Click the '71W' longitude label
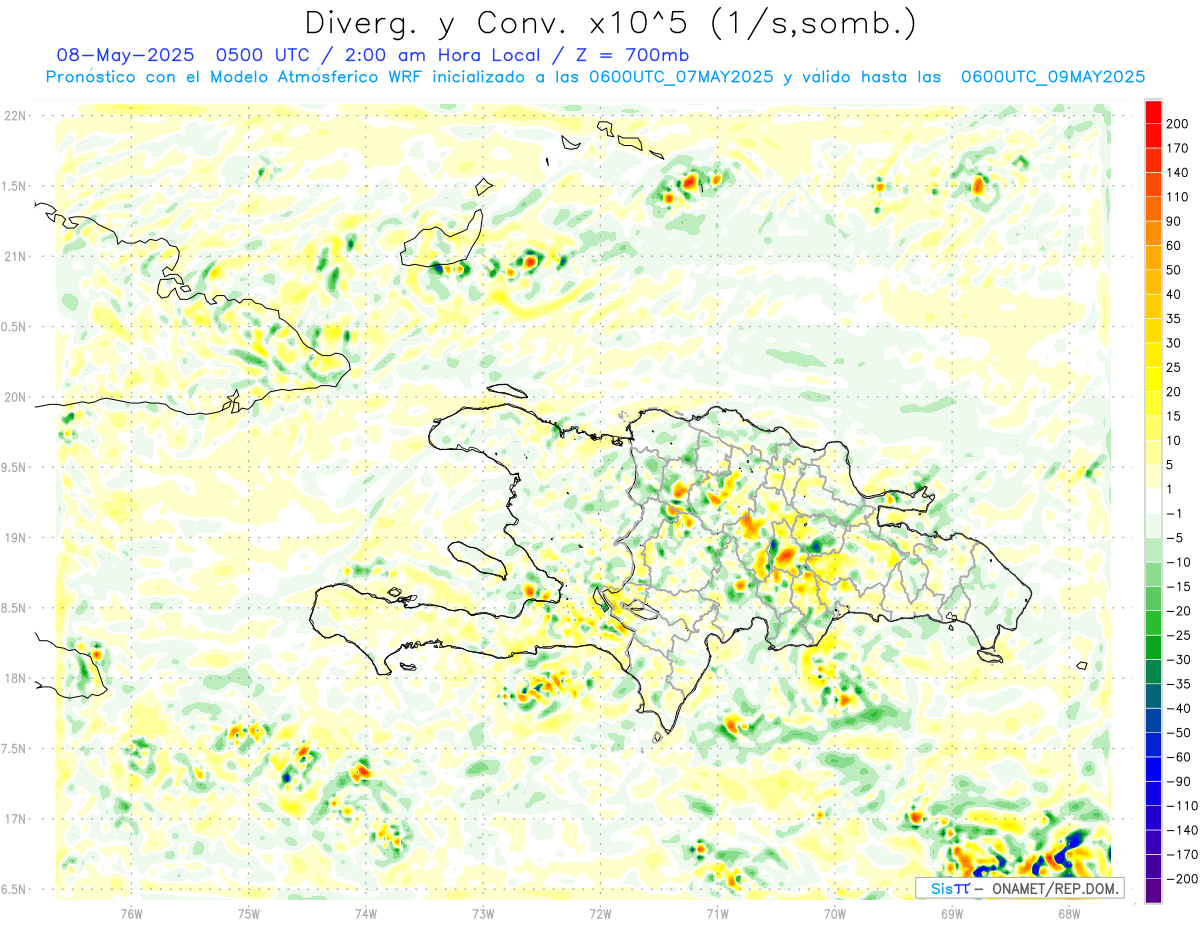1200x927 pixels. [x=717, y=914]
